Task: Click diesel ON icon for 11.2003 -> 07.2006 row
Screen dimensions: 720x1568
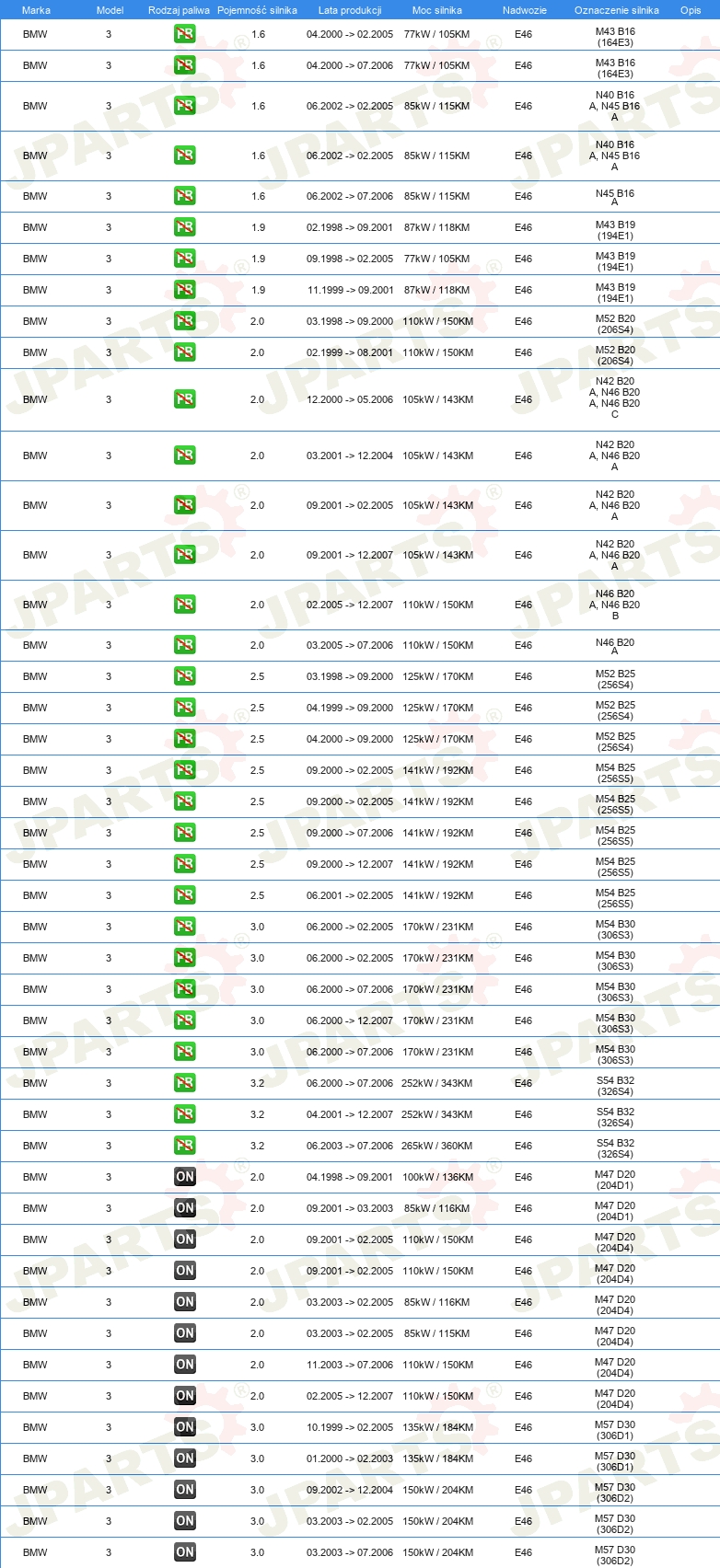Action: pos(185,1365)
